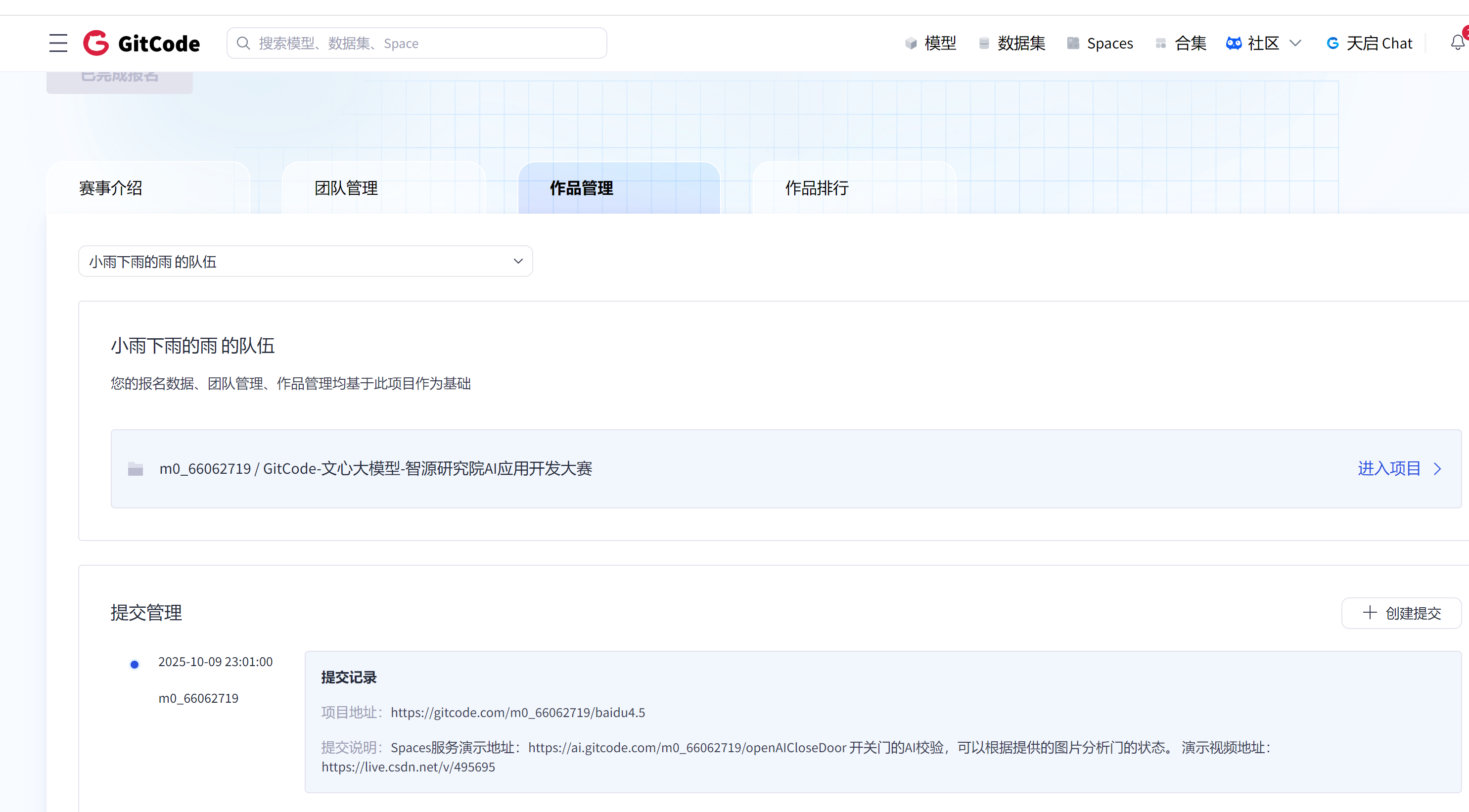Click the 合集 collection icon
This screenshot has height=812, width=1469.
click(1160, 44)
